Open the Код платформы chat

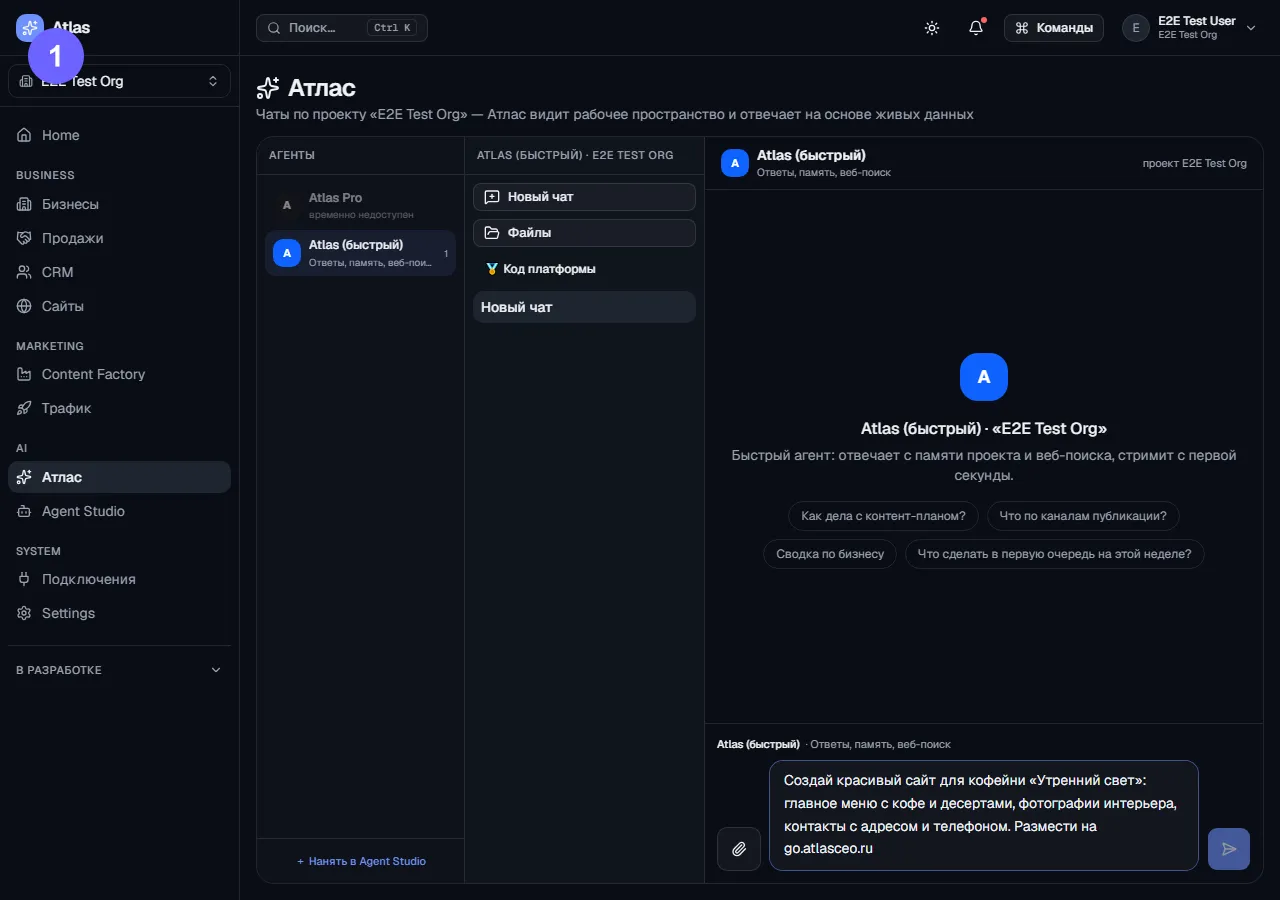pos(584,269)
